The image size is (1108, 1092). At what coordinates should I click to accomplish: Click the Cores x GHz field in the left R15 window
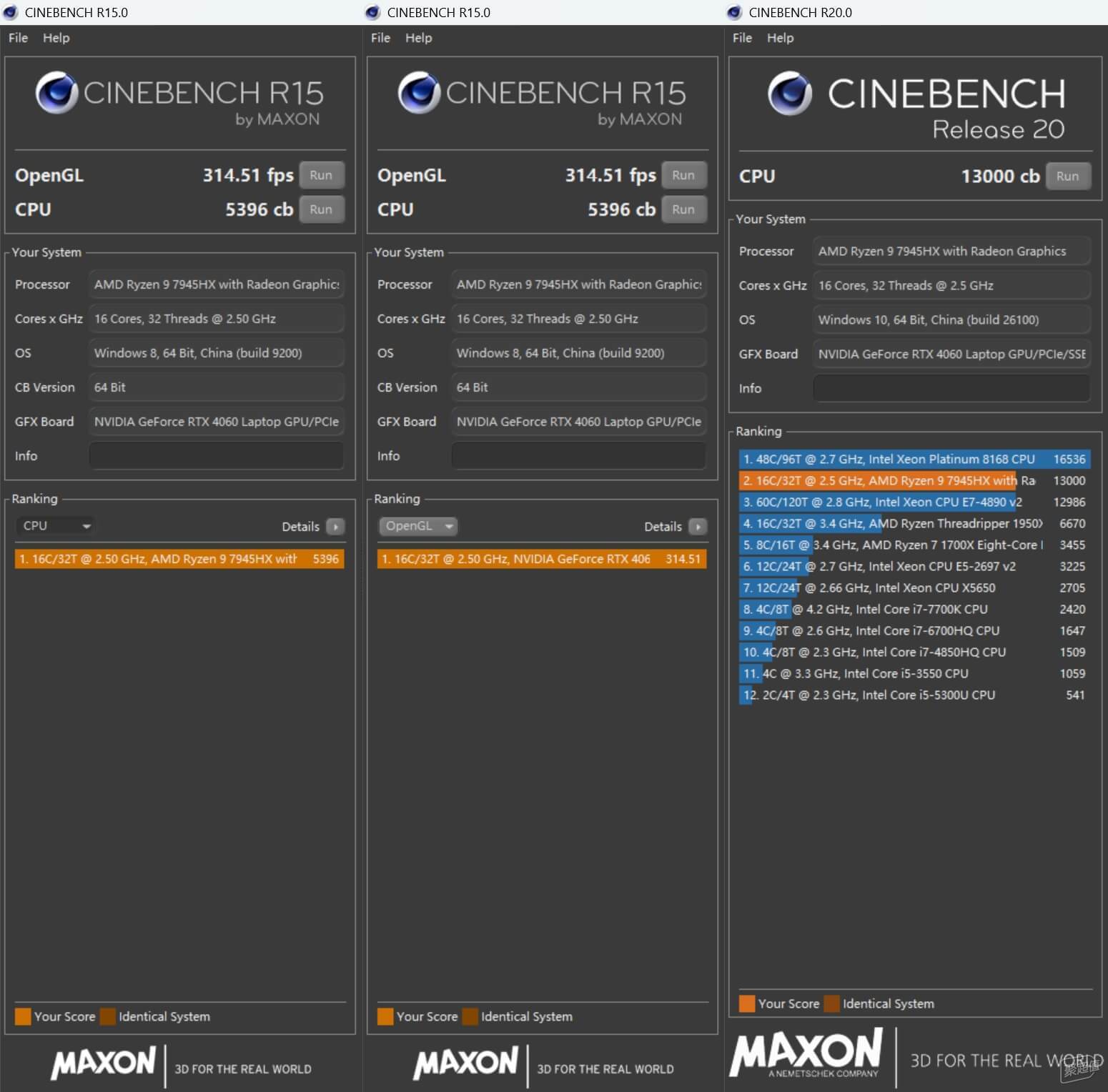click(216, 319)
